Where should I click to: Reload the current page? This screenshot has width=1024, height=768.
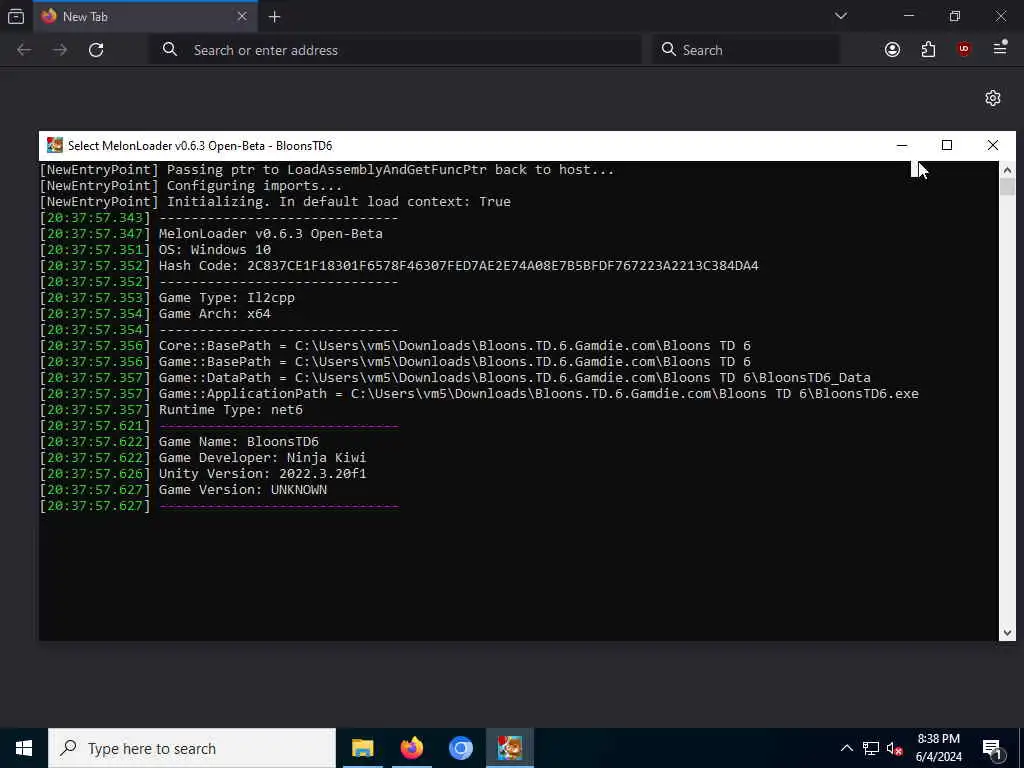(96, 50)
